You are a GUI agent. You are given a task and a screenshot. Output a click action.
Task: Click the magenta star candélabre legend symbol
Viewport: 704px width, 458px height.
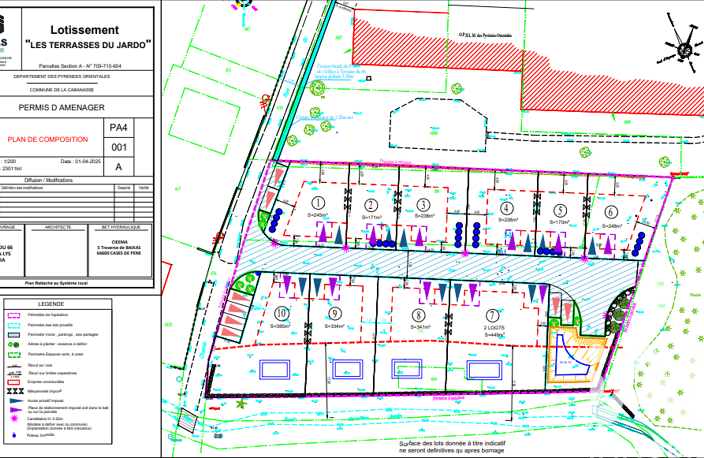14,418
